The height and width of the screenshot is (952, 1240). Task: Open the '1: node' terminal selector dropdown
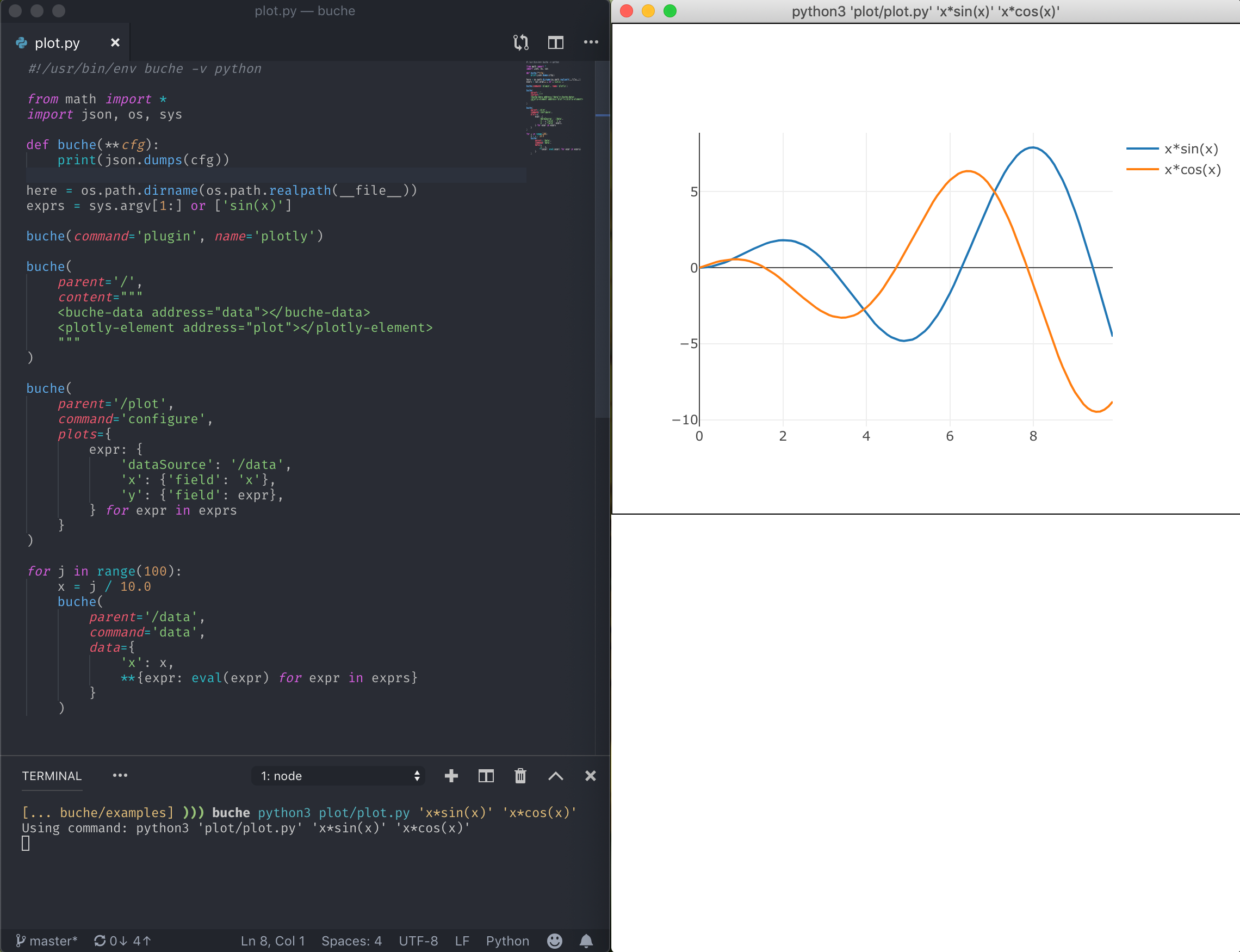click(x=338, y=776)
